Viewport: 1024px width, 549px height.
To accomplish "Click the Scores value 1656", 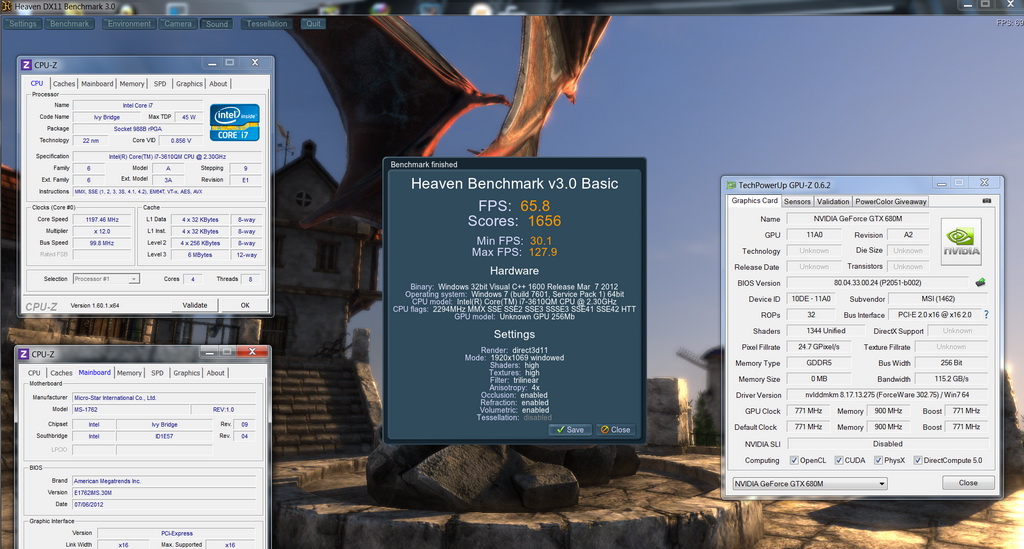I will [x=545, y=221].
